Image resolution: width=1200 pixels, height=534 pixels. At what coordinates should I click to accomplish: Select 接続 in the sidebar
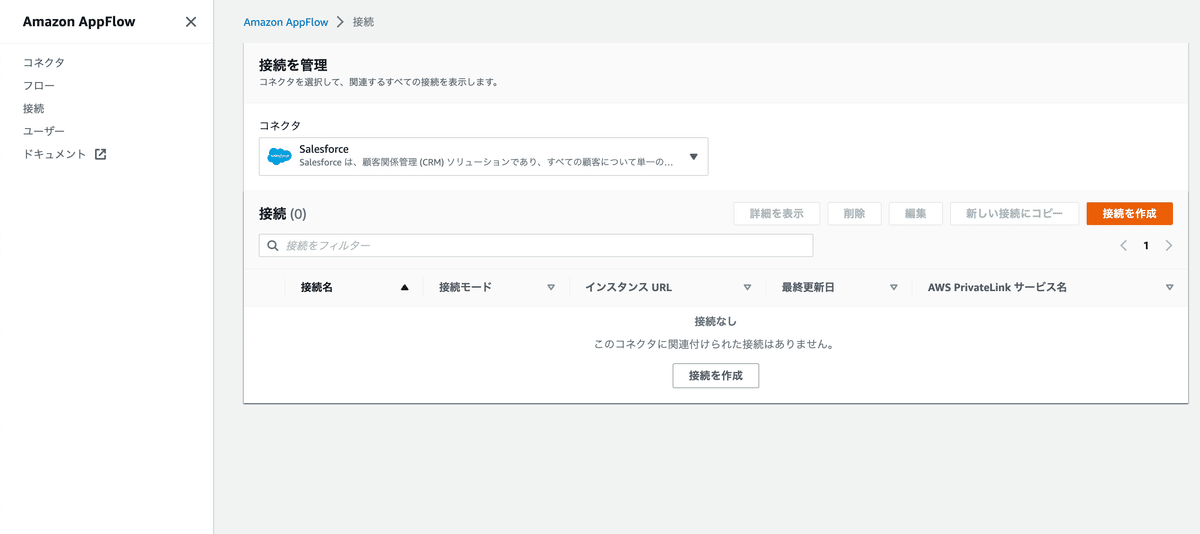click(x=34, y=108)
